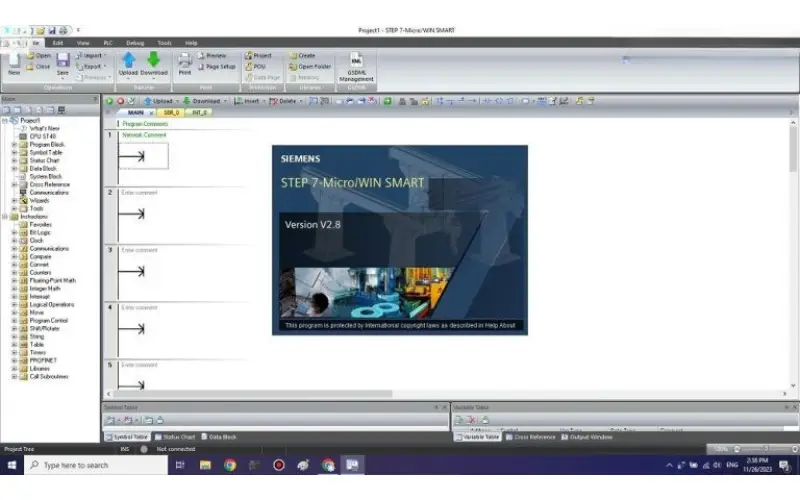Click Page Setup in the Print group
Viewport: 800px width, 500px height.
coord(217,66)
